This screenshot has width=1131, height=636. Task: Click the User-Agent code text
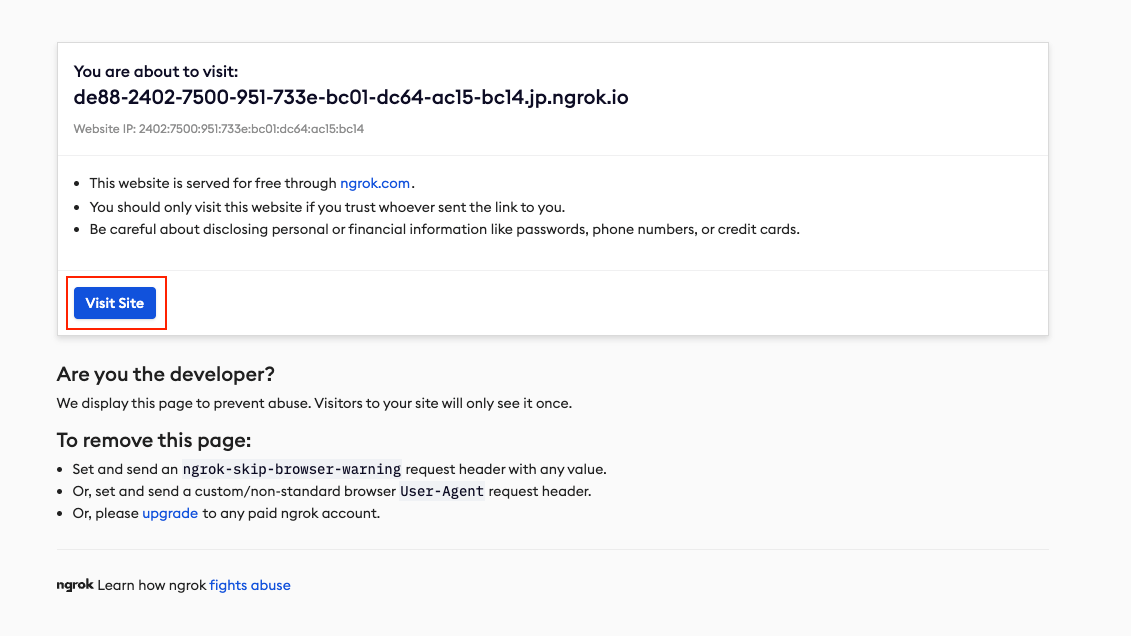click(x=442, y=491)
